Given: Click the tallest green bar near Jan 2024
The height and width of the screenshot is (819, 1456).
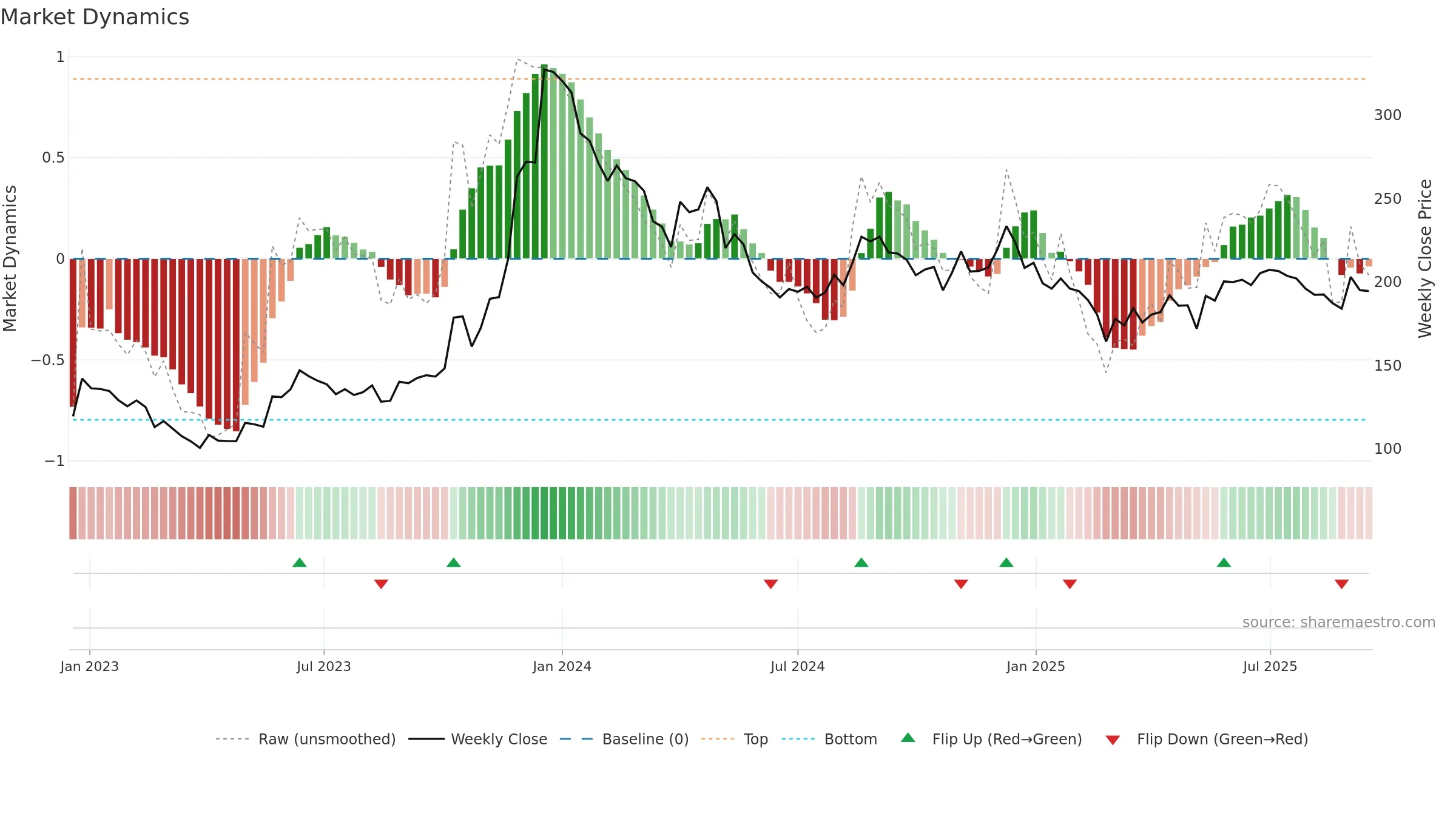Looking at the screenshot, I should 544,161.
